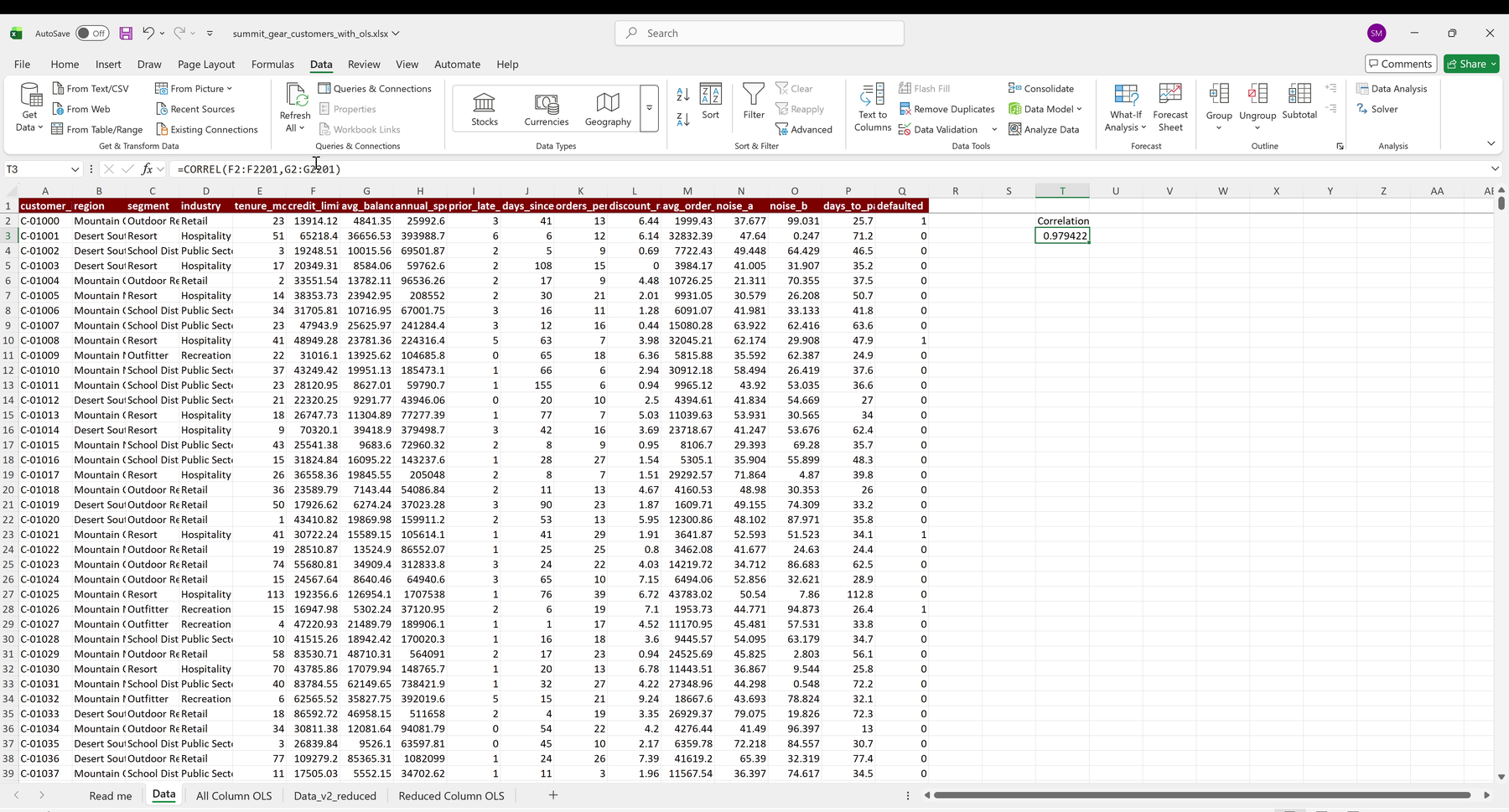Open the Read me sheet
Image resolution: width=1509 pixels, height=812 pixels.
[111, 796]
